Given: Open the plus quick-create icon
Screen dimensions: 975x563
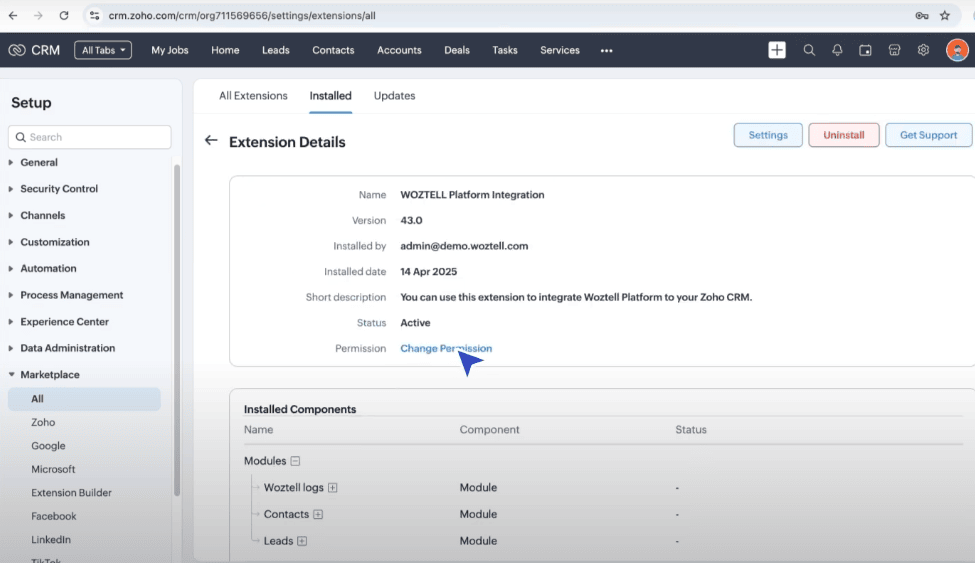Looking at the screenshot, I should [x=777, y=50].
